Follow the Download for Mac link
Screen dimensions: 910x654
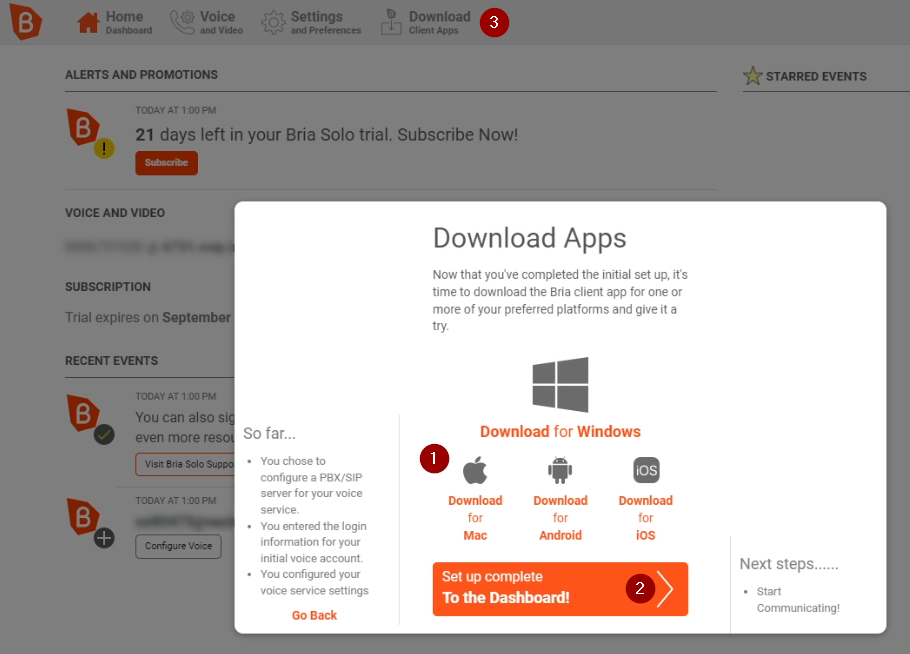click(475, 518)
